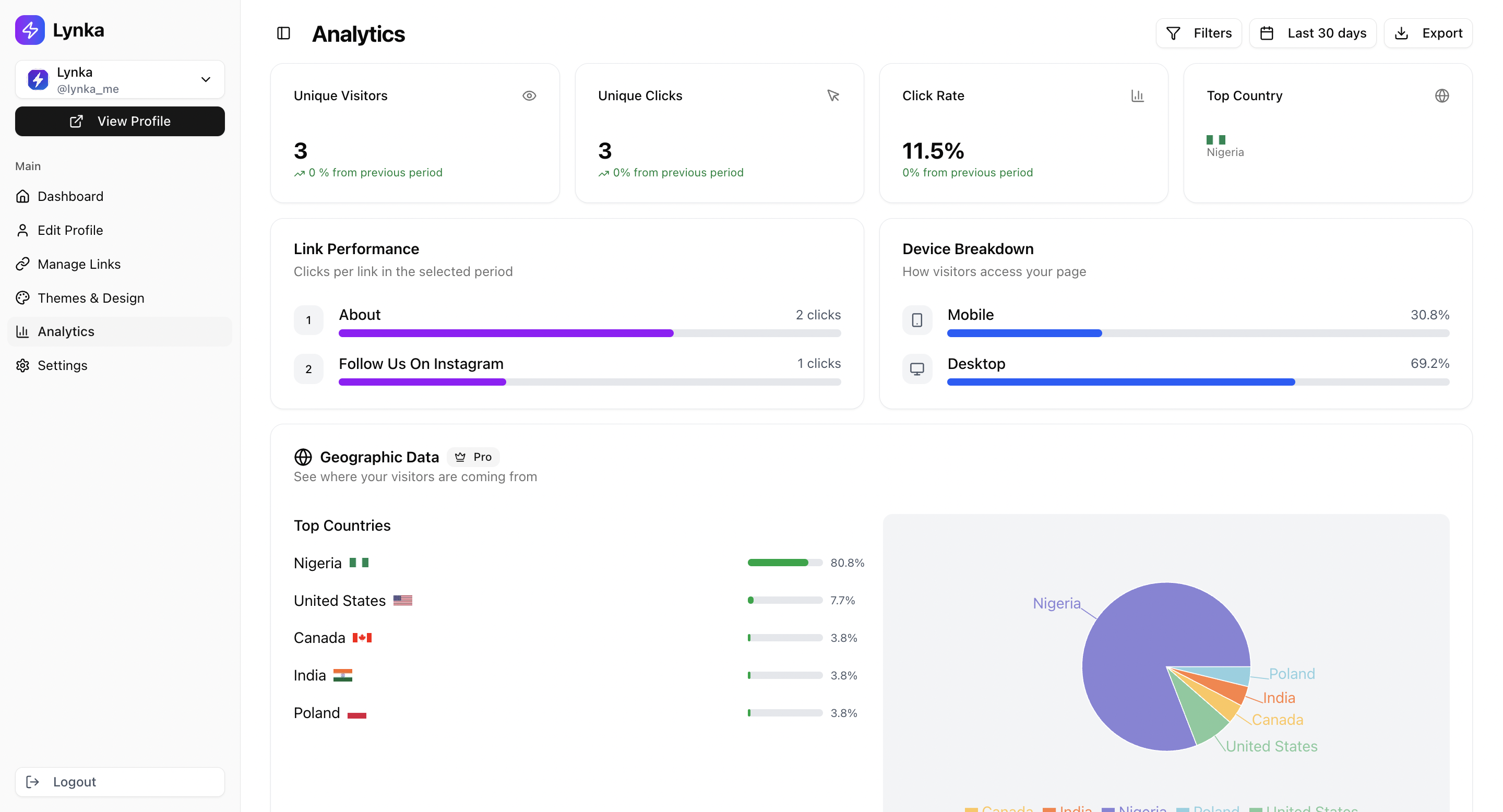Click the Logout button
Viewport: 1503px width, 812px height.
pos(120,782)
